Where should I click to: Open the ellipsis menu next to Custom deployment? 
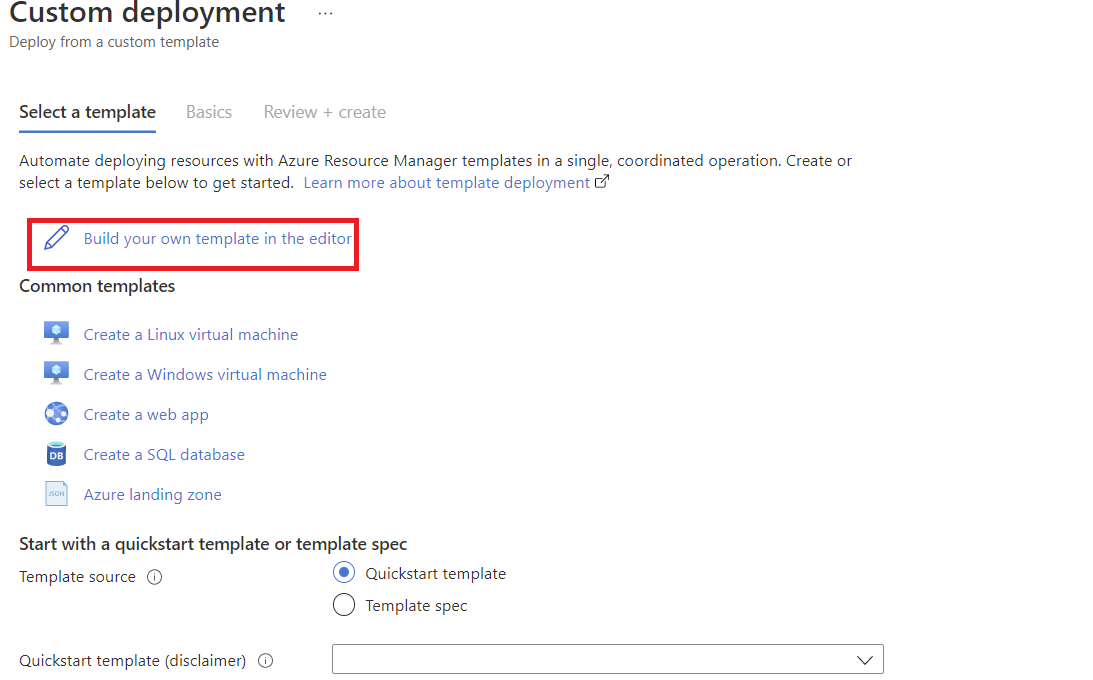[x=326, y=13]
